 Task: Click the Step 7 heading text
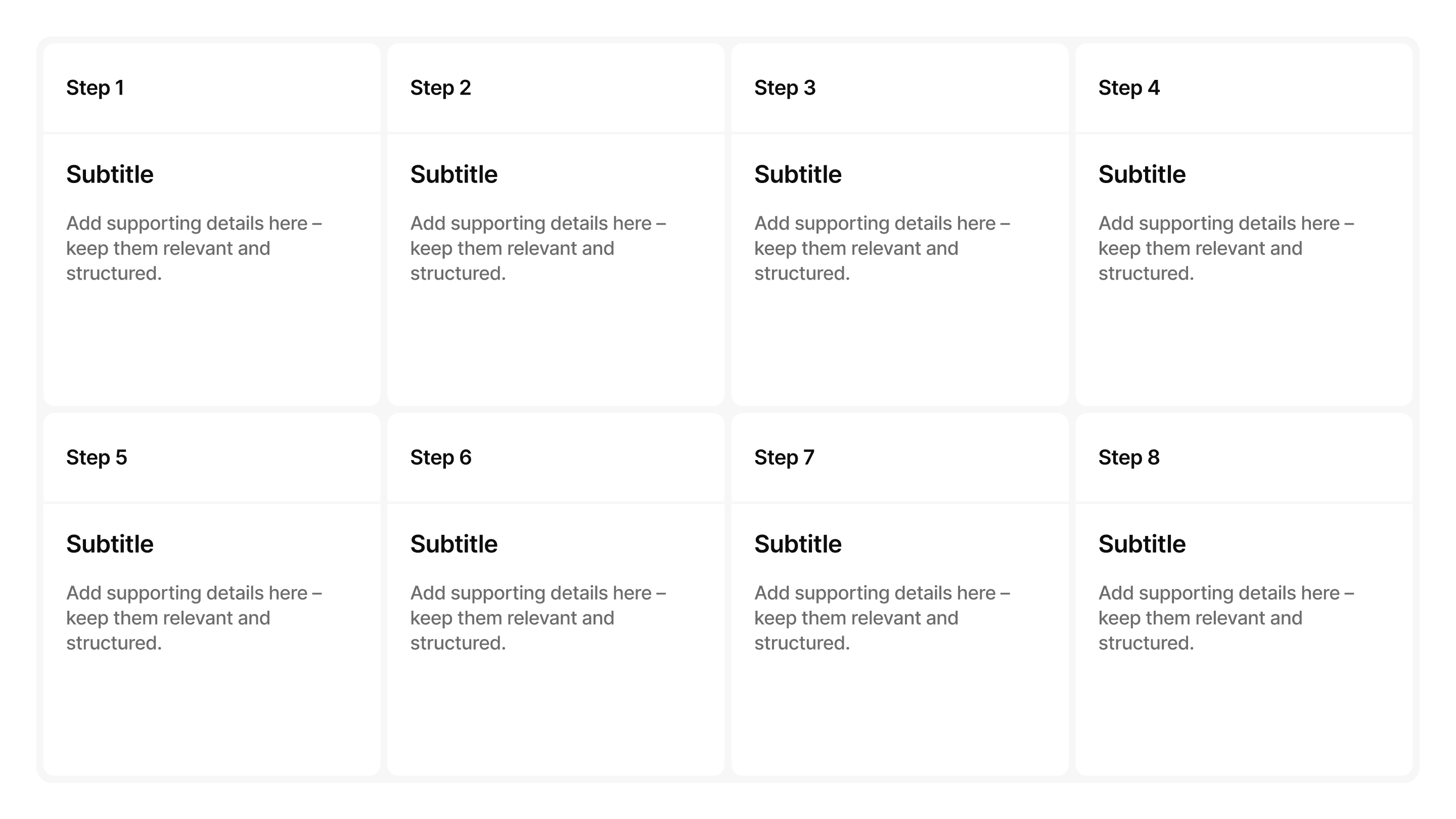coord(785,458)
